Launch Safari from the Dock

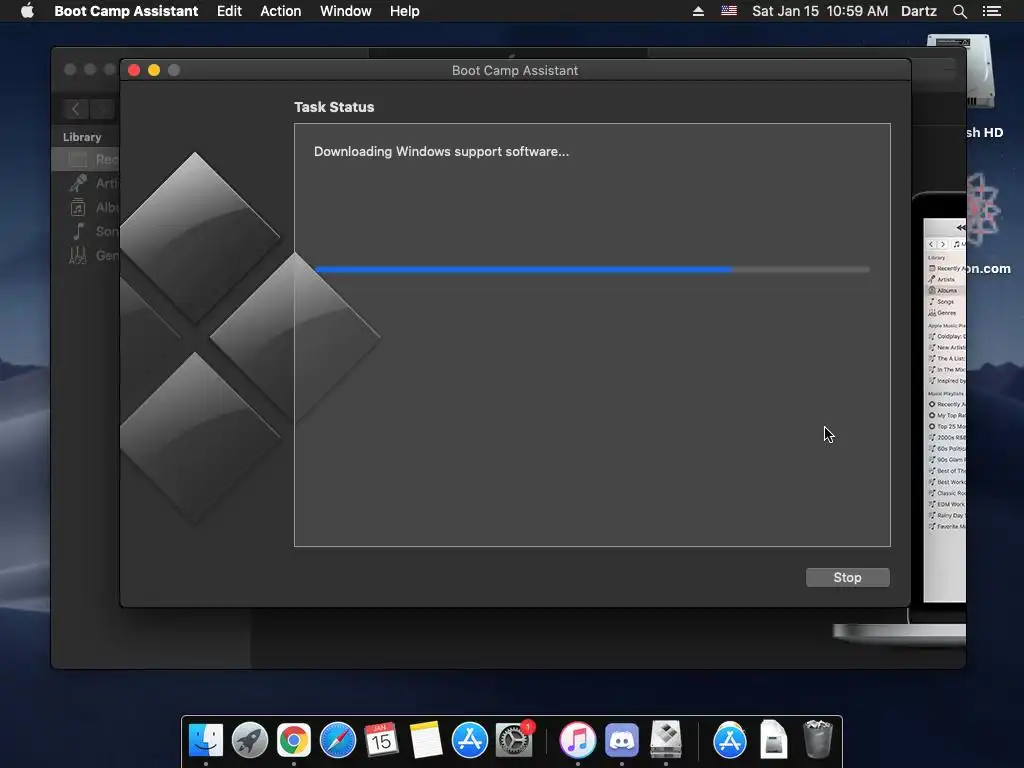338,740
